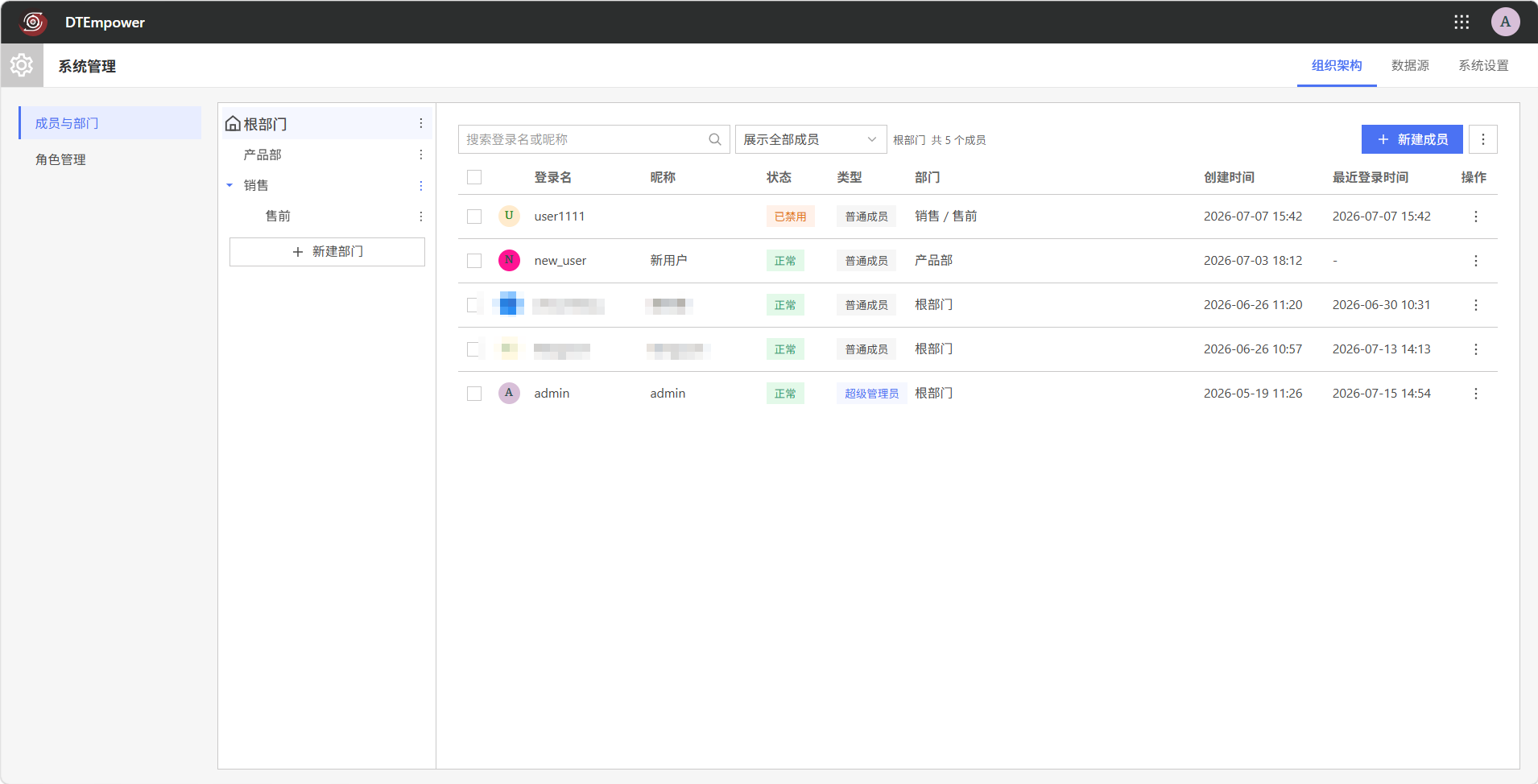Click the 最近登录时间 column header
This screenshot has height=784, width=1538.
1371,177
